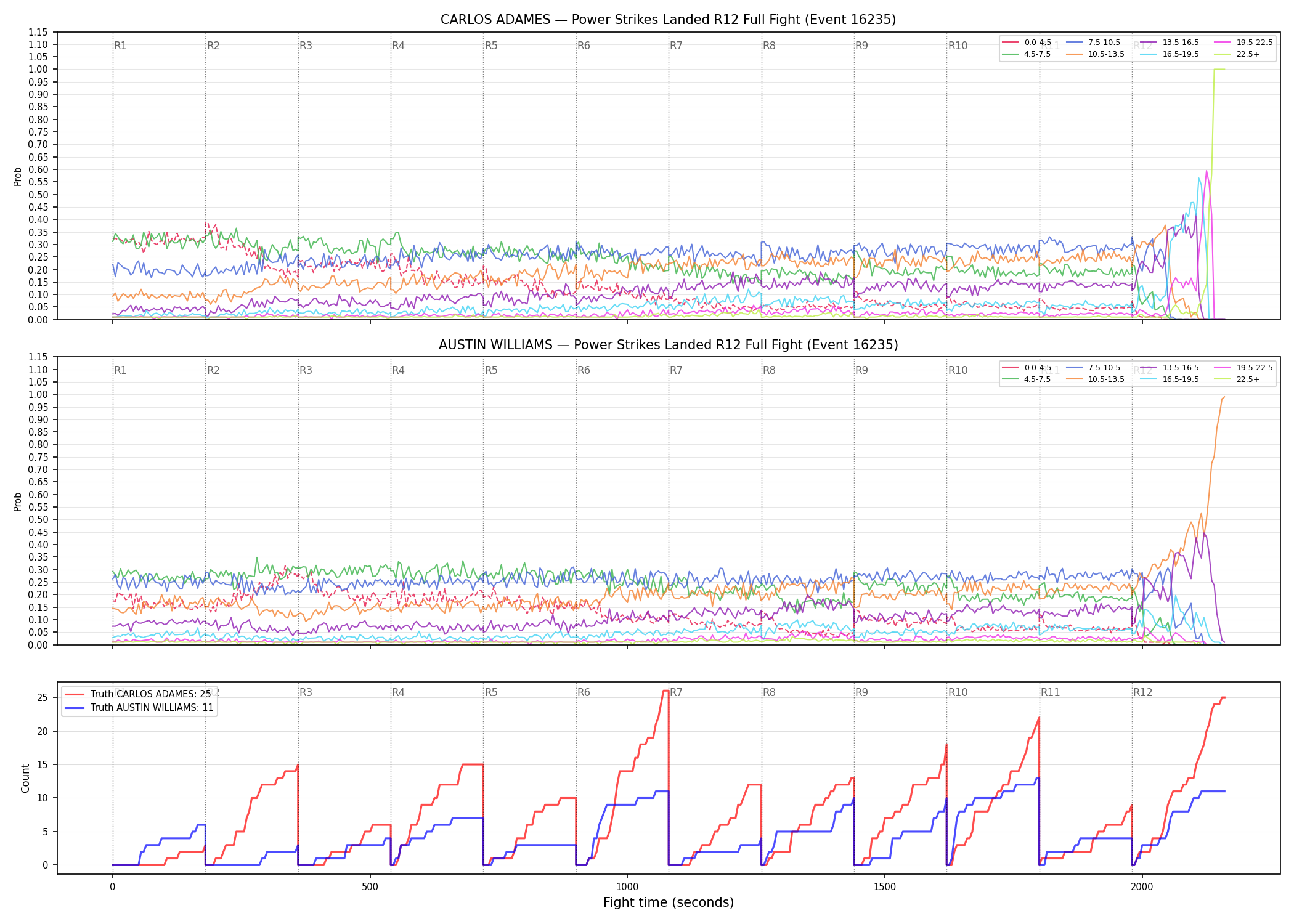Pick the 19.5-22.5 legend entry in Austin Williams chart
1294x924 pixels.
(1243, 368)
